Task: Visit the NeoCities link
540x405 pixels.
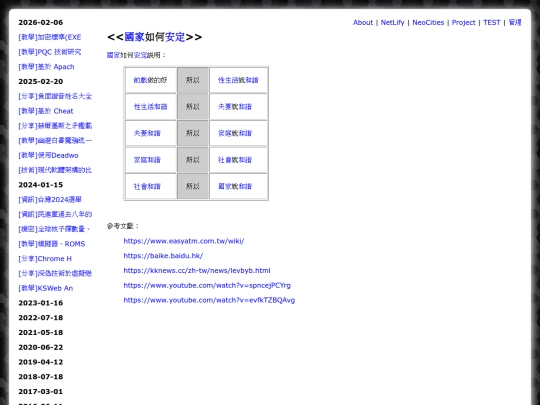Action: (x=428, y=22)
